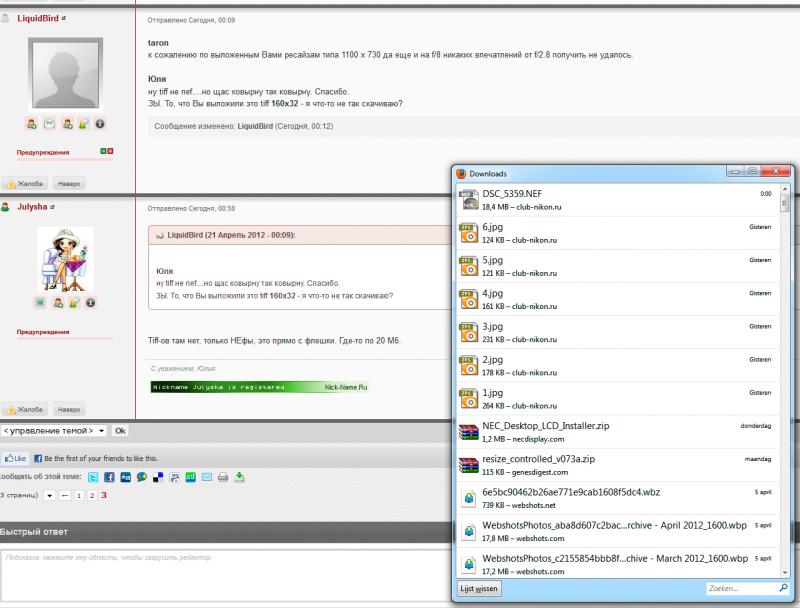800x608 pixels.
Task: Click the green StumbleUpon share icon
Action: click(x=191, y=477)
